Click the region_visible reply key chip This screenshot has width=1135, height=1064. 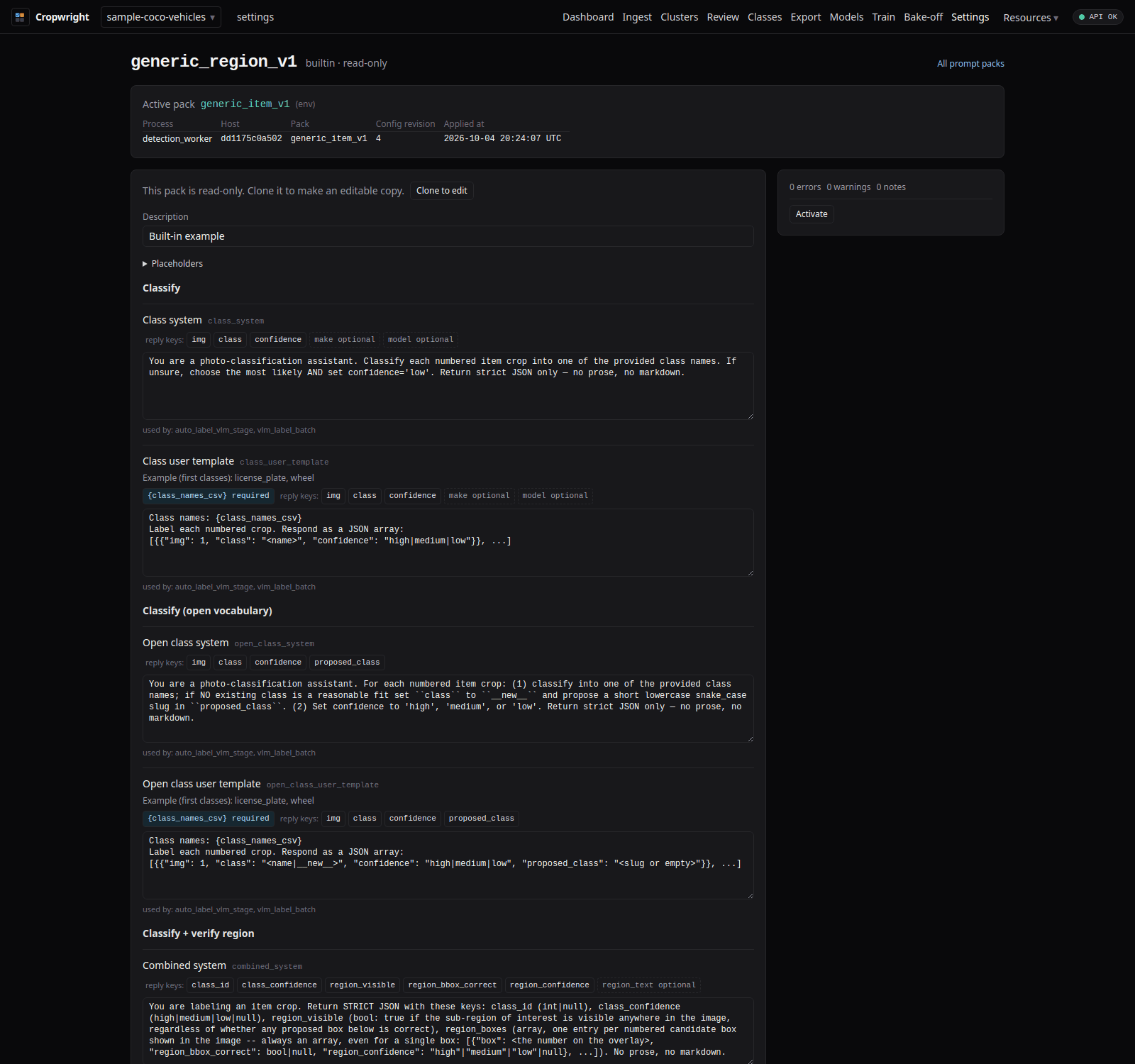point(362,985)
